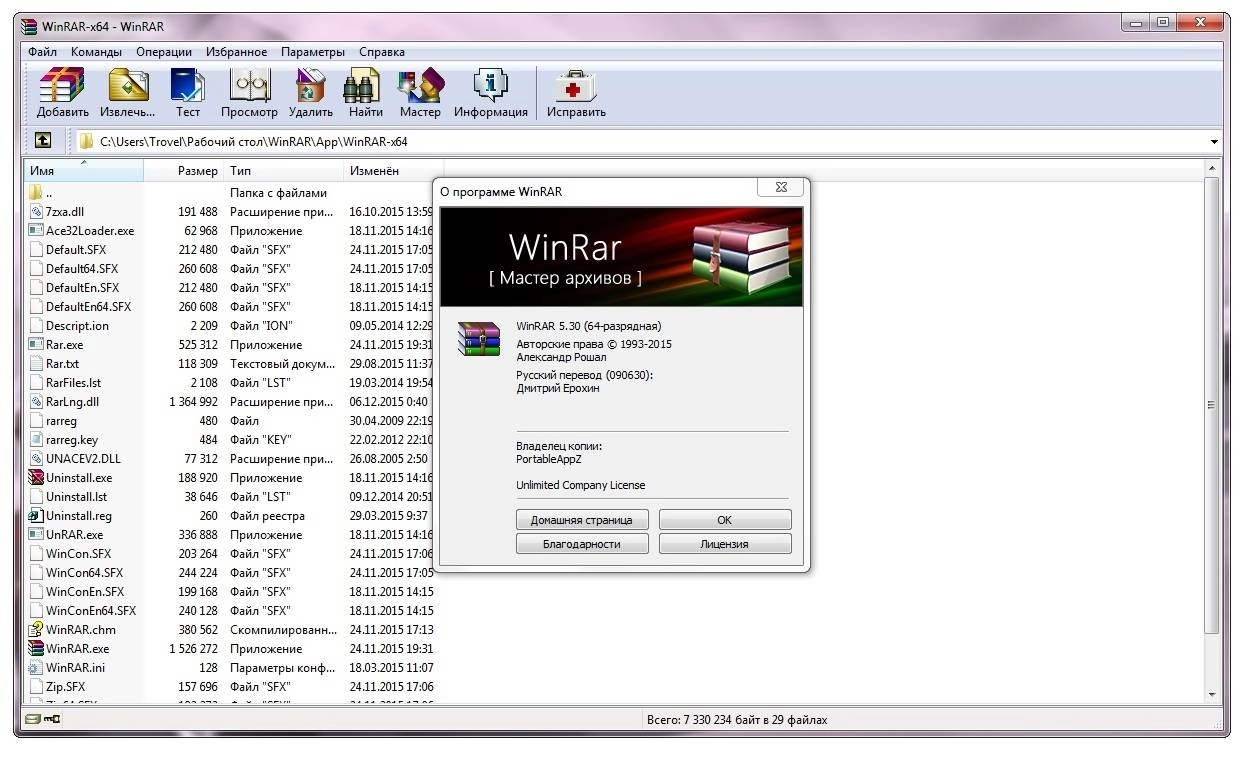Click the drive and key status icon
This screenshot has width=1248, height=757.
[43, 719]
